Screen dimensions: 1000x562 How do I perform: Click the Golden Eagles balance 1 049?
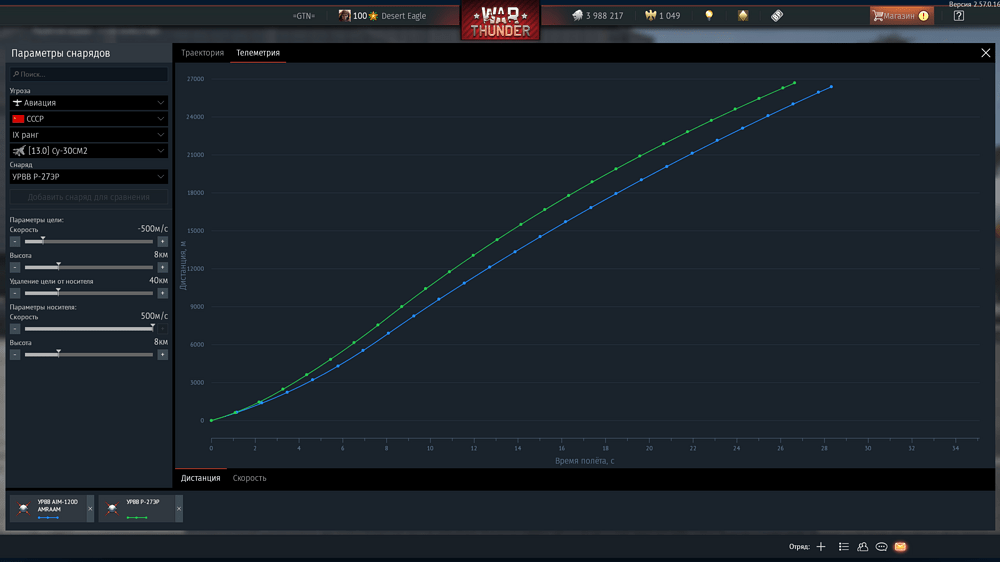tap(662, 15)
